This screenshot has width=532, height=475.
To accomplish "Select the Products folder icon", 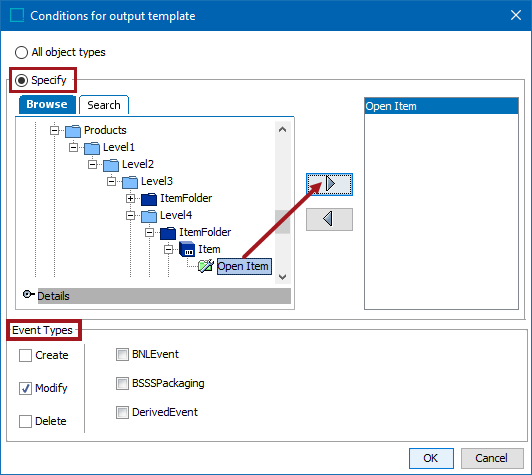I will click(73, 131).
